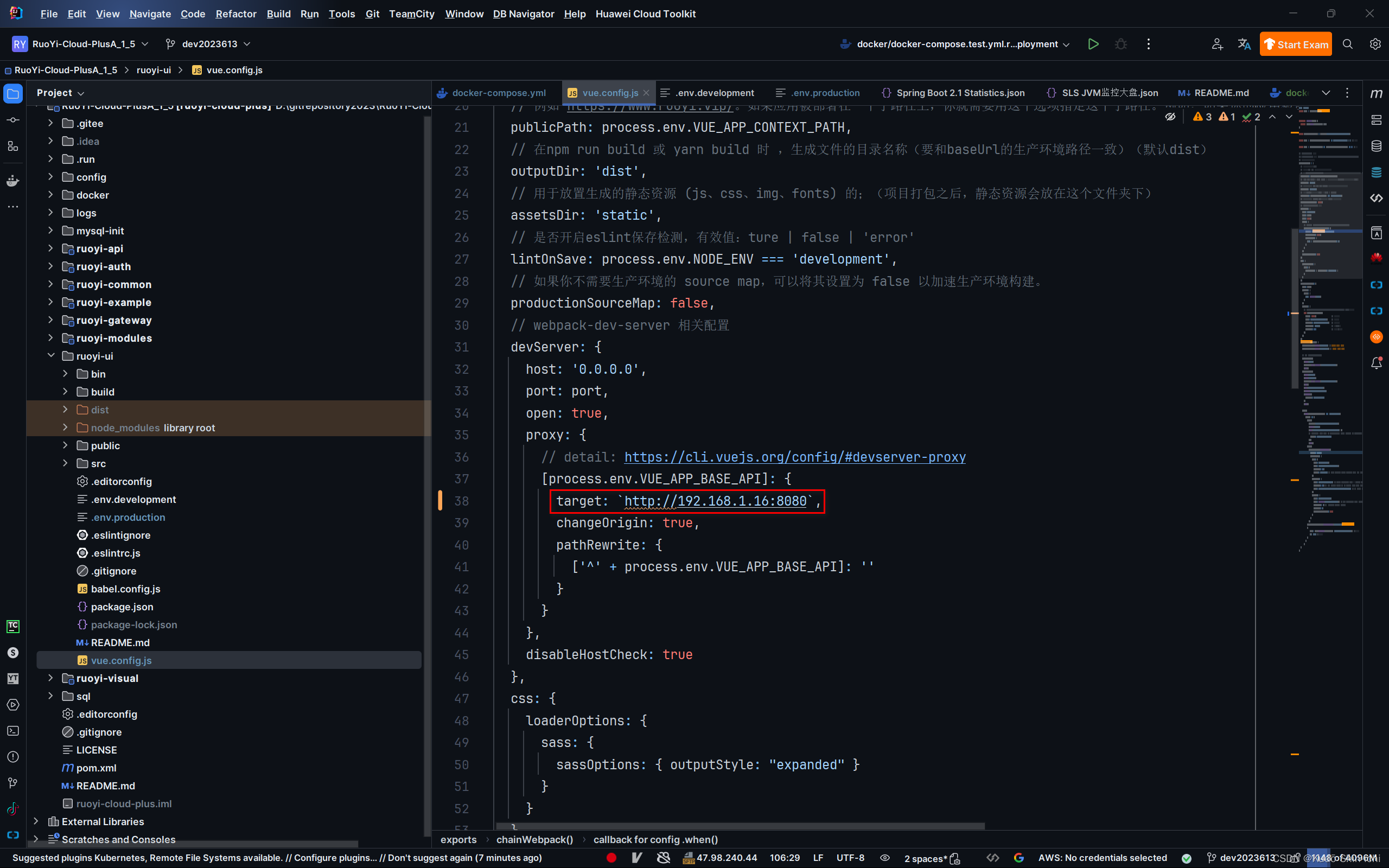Viewport: 1389px width, 868px height.
Task: Click AWS: No credentials selected
Action: pyautogui.click(x=1102, y=858)
